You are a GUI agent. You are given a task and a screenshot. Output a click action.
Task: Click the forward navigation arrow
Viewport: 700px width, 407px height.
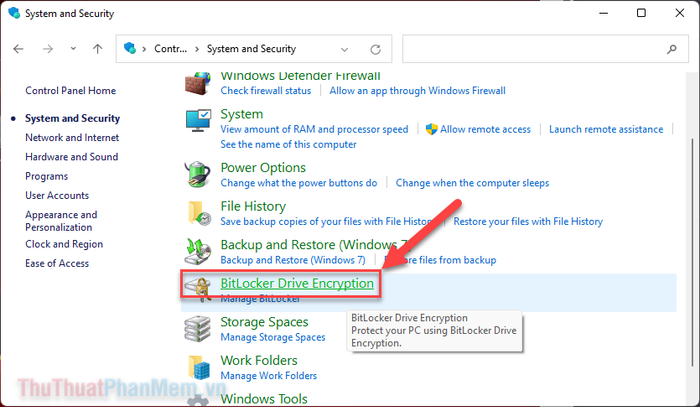pyautogui.click(x=47, y=49)
